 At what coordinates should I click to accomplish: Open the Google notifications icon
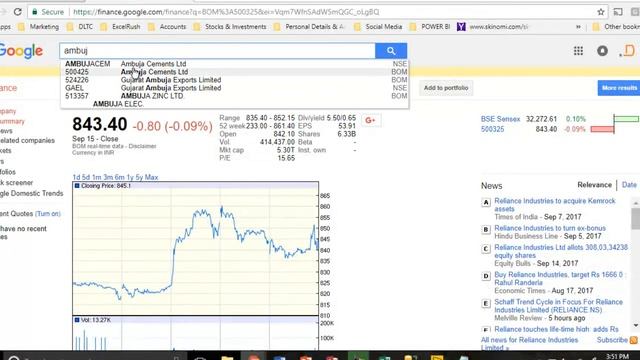602,51
